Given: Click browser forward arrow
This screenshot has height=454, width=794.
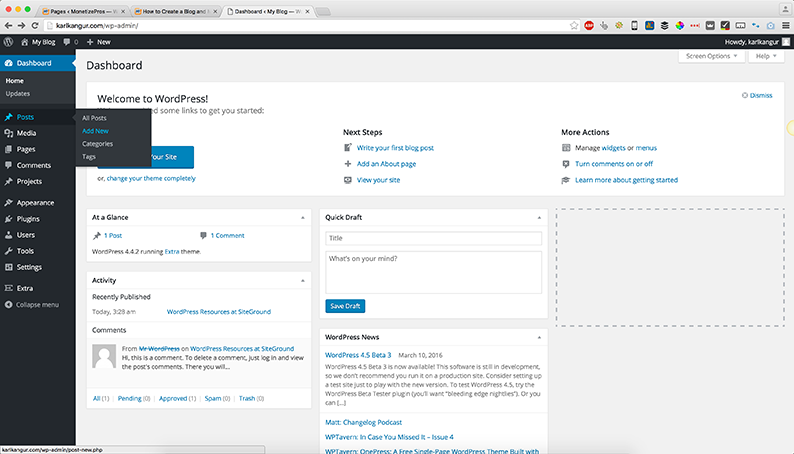Looking at the screenshot, I should click(x=21, y=25).
